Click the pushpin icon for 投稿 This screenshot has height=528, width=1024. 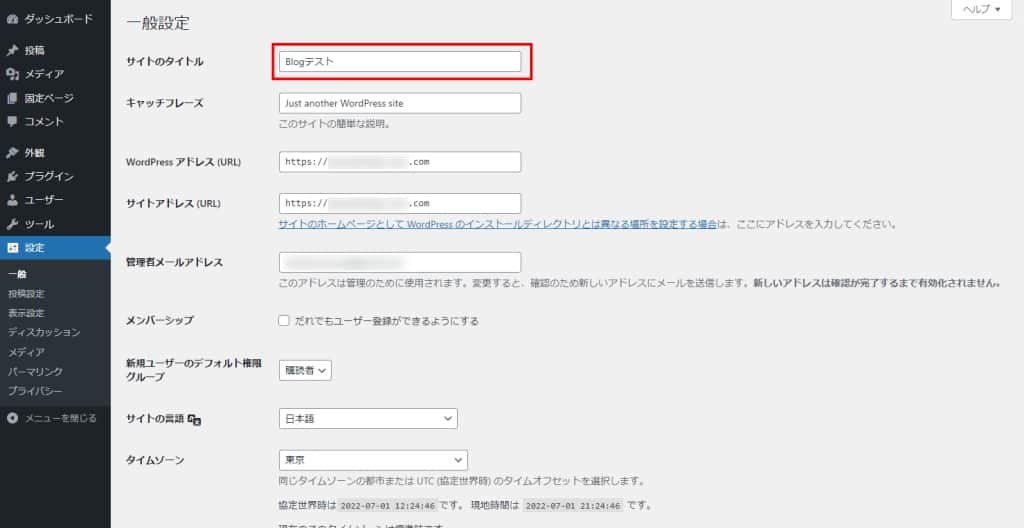tap(12, 50)
